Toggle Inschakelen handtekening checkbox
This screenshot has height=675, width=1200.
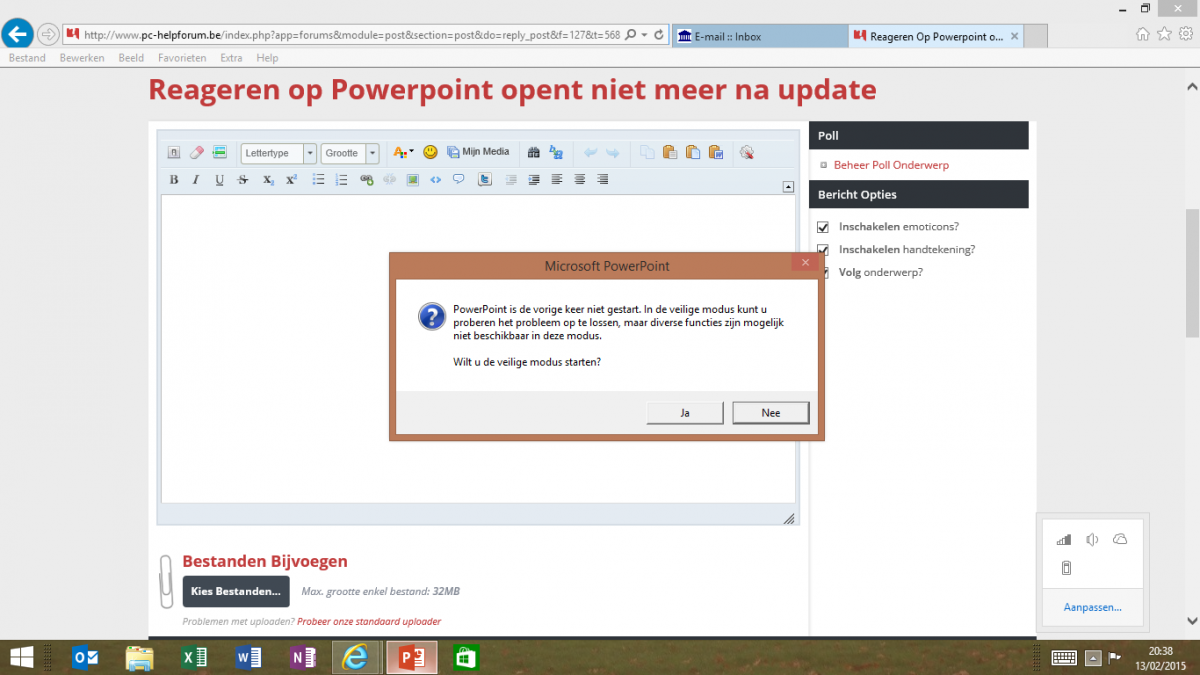[823, 249]
